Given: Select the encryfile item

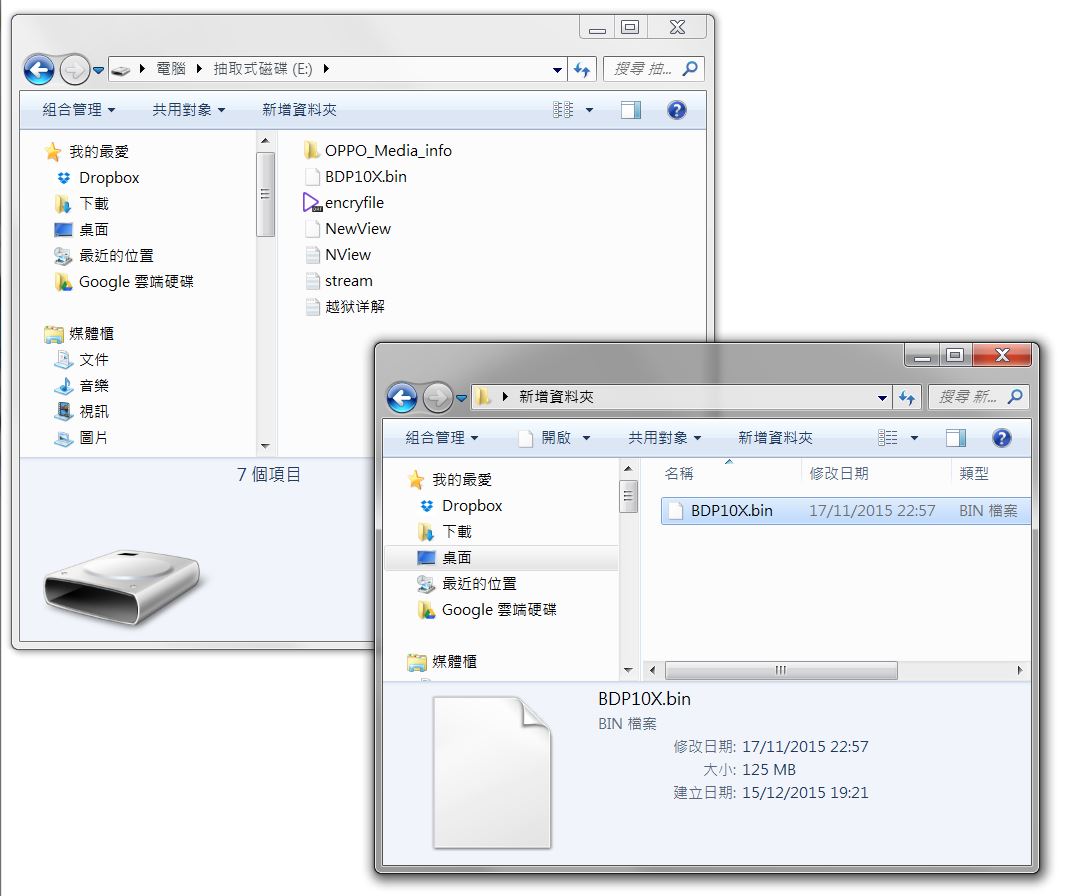Looking at the screenshot, I should tap(353, 203).
